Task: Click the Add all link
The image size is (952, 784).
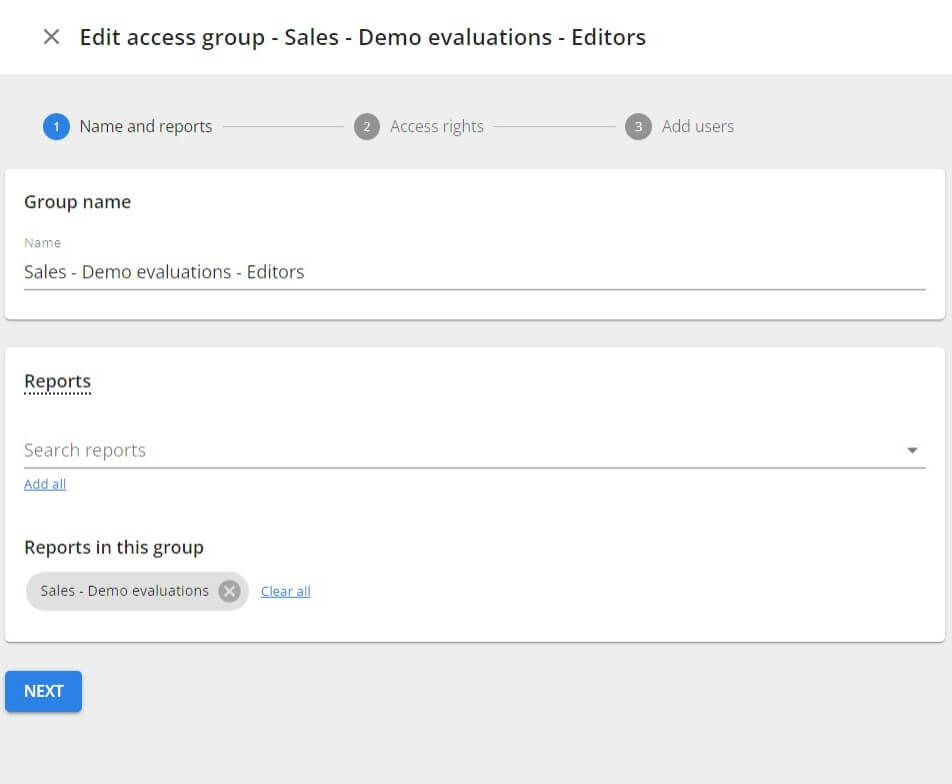Action: (45, 484)
